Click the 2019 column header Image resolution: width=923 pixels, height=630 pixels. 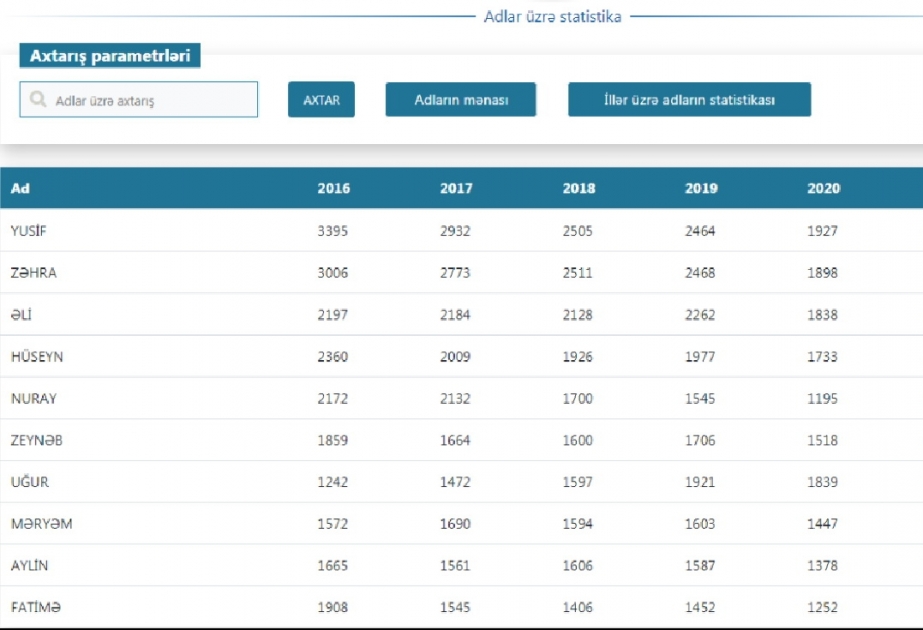coord(701,188)
